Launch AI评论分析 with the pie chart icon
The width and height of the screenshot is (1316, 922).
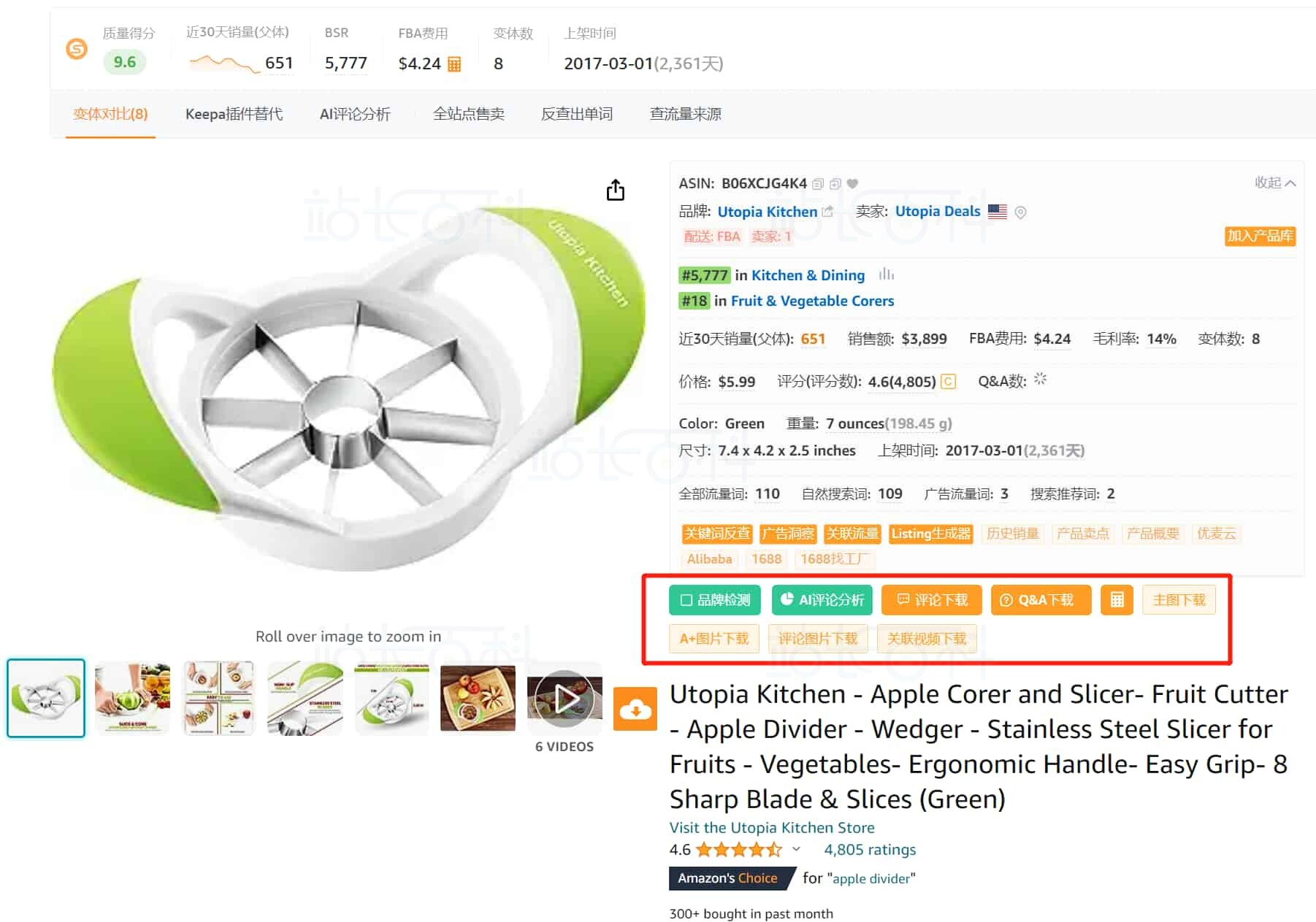(822, 600)
